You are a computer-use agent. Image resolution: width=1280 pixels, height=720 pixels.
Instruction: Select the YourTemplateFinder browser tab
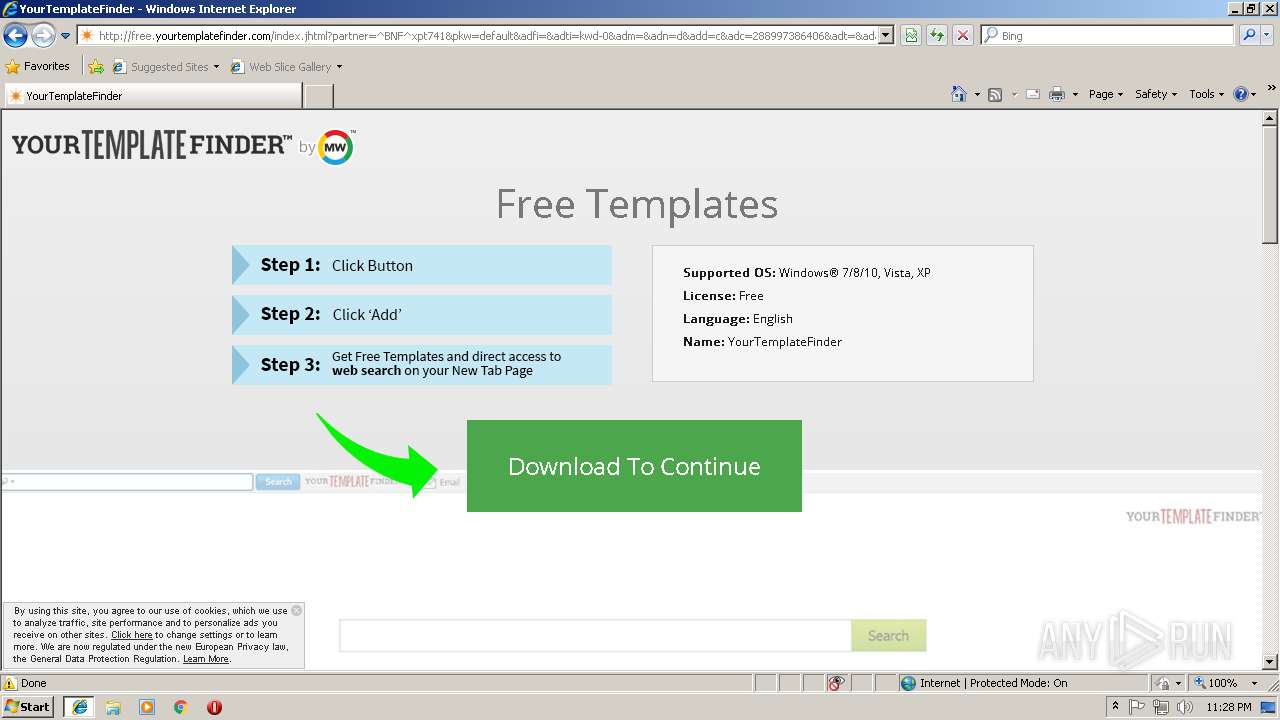click(153, 96)
